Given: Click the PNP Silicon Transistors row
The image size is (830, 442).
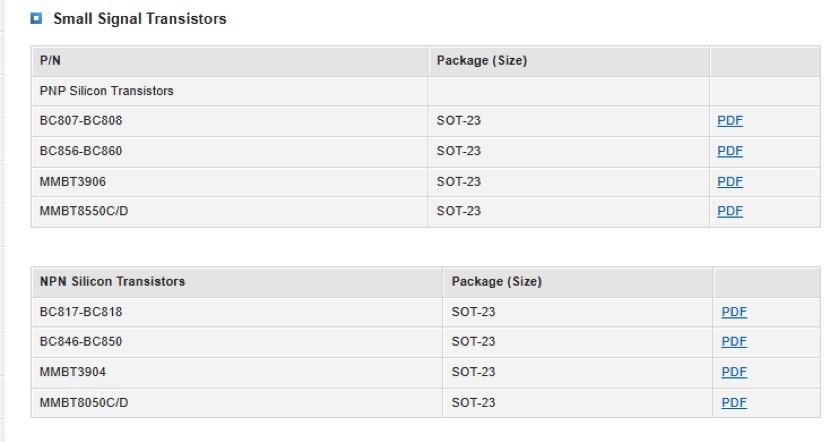Looking at the screenshot, I should tap(107, 91).
